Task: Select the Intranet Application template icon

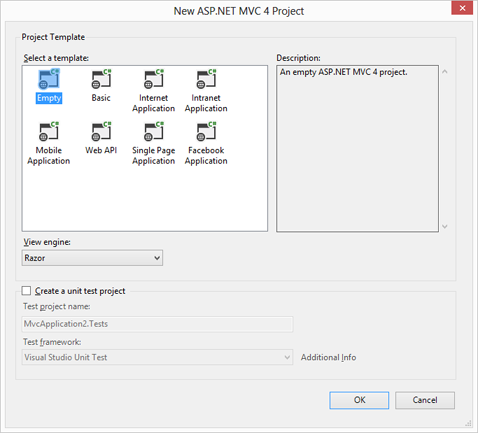Action: tap(206, 79)
